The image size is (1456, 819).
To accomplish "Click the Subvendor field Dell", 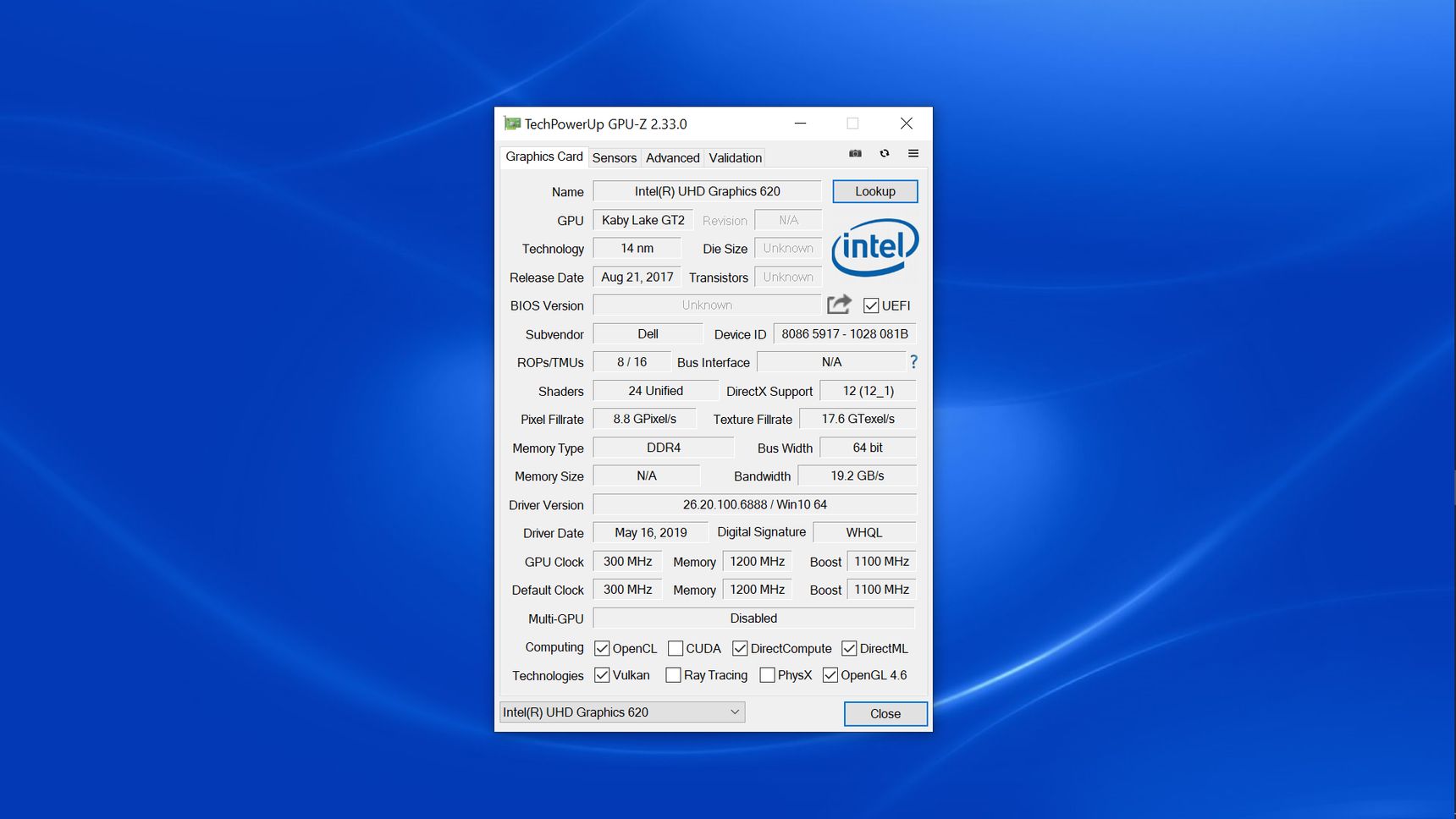I will coord(648,333).
